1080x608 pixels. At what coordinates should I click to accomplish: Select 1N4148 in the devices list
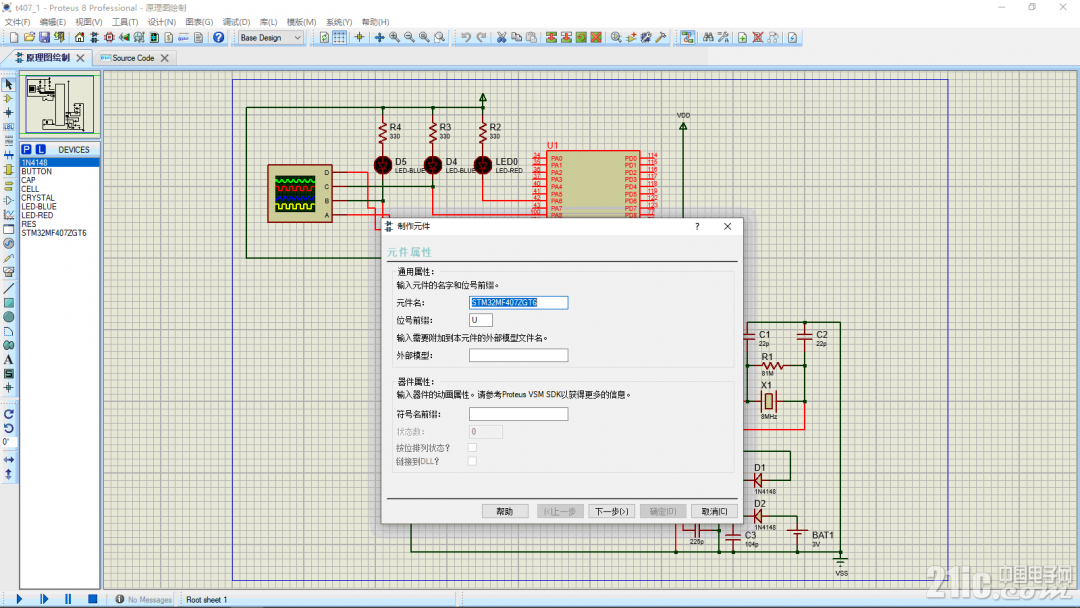[x=59, y=163]
